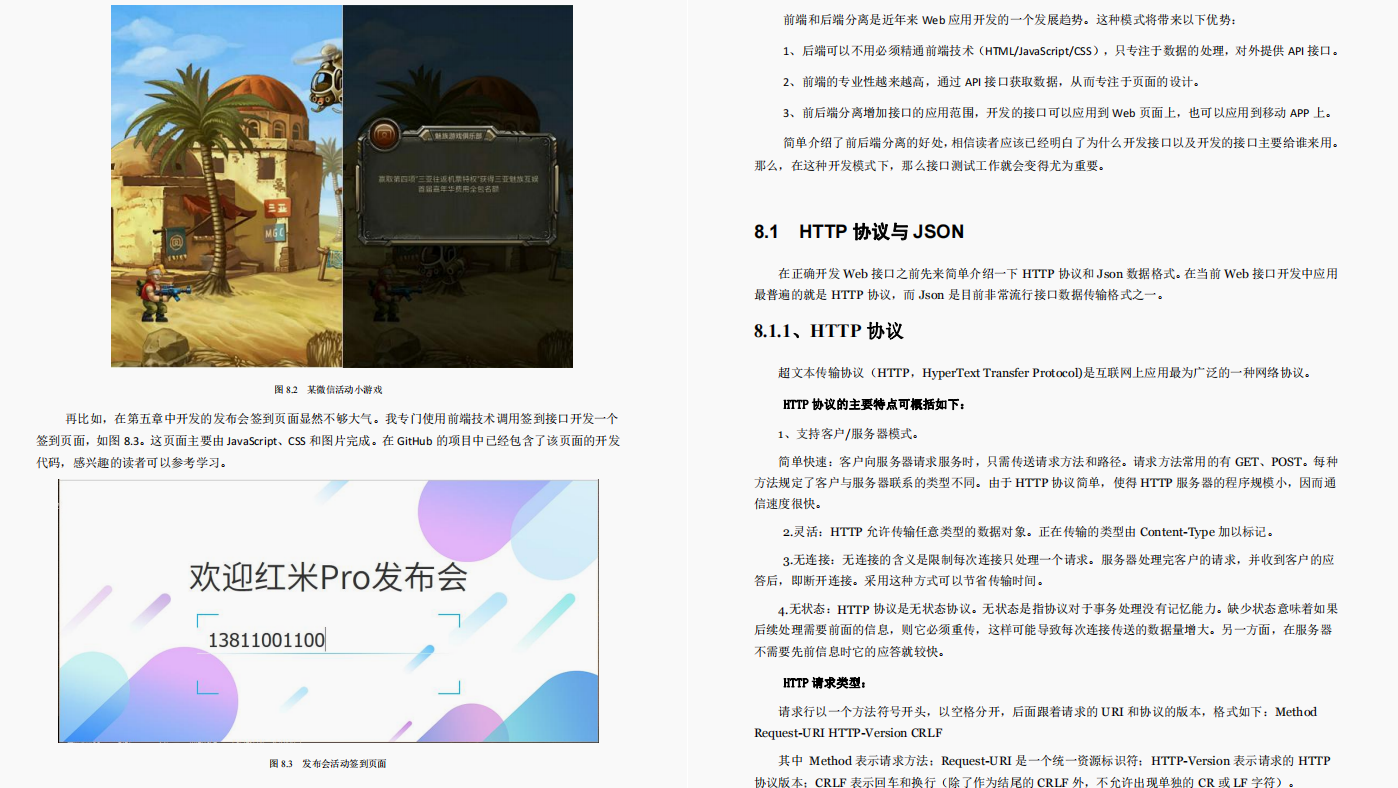
Task: Select the Figure 8.3 sign-in page image
Action: (x=328, y=611)
